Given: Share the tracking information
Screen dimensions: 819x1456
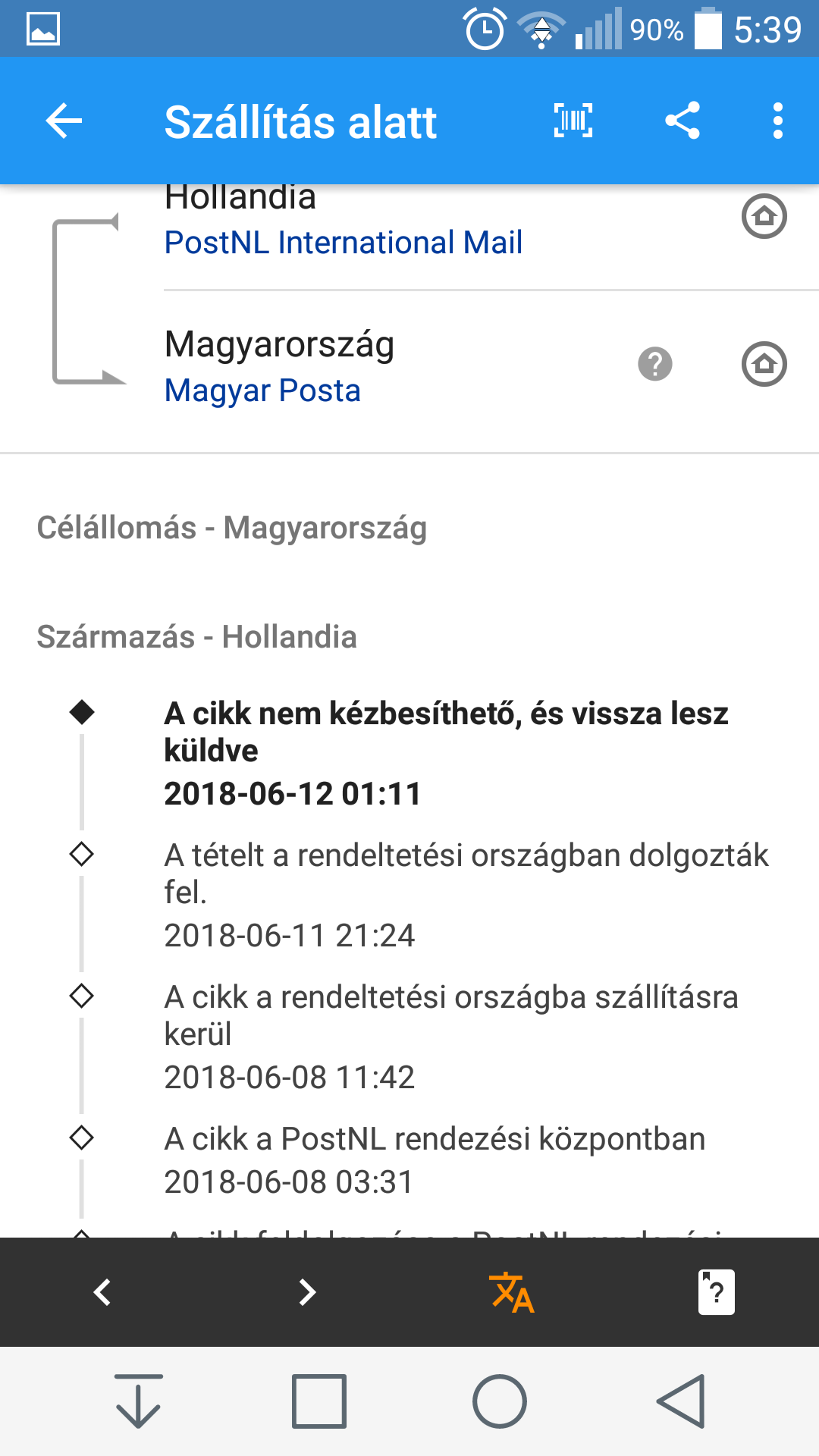Looking at the screenshot, I should [682, 121].
